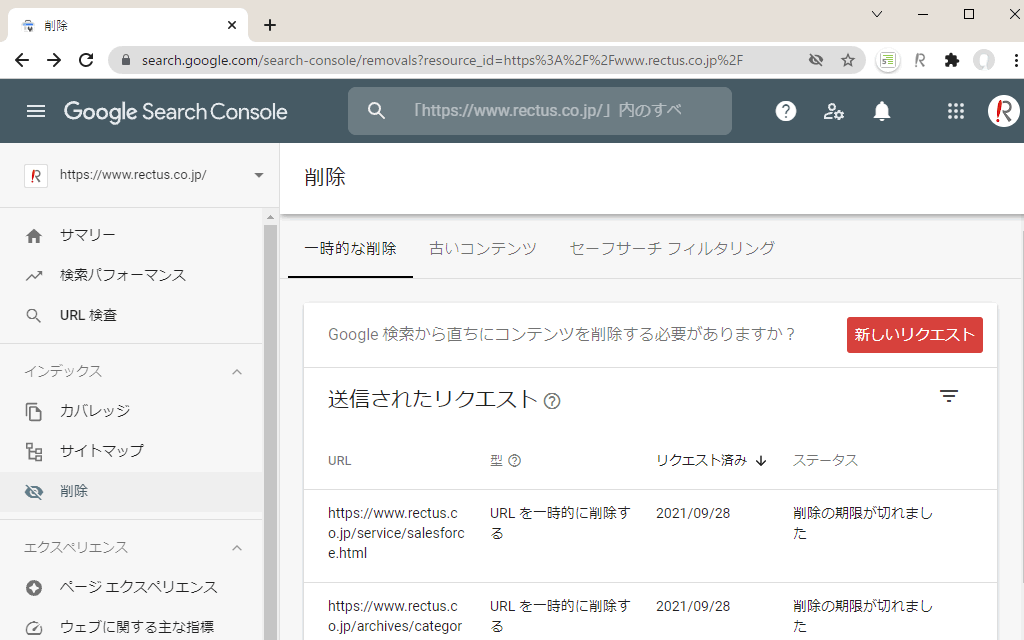
Task: Bookmark this page with the star icon
Action: click(848, 60)
